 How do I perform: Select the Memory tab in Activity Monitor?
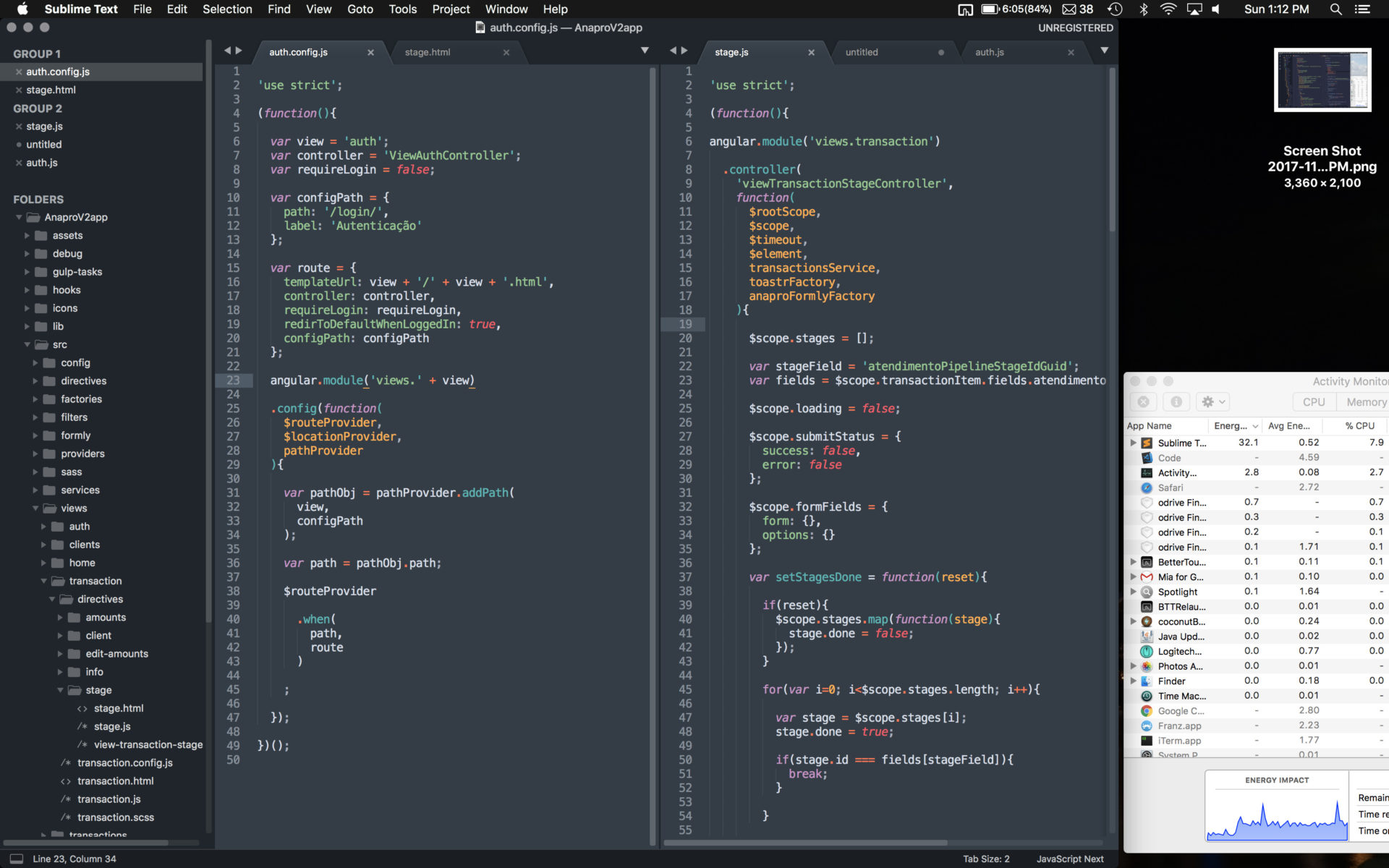point(1364,402)
